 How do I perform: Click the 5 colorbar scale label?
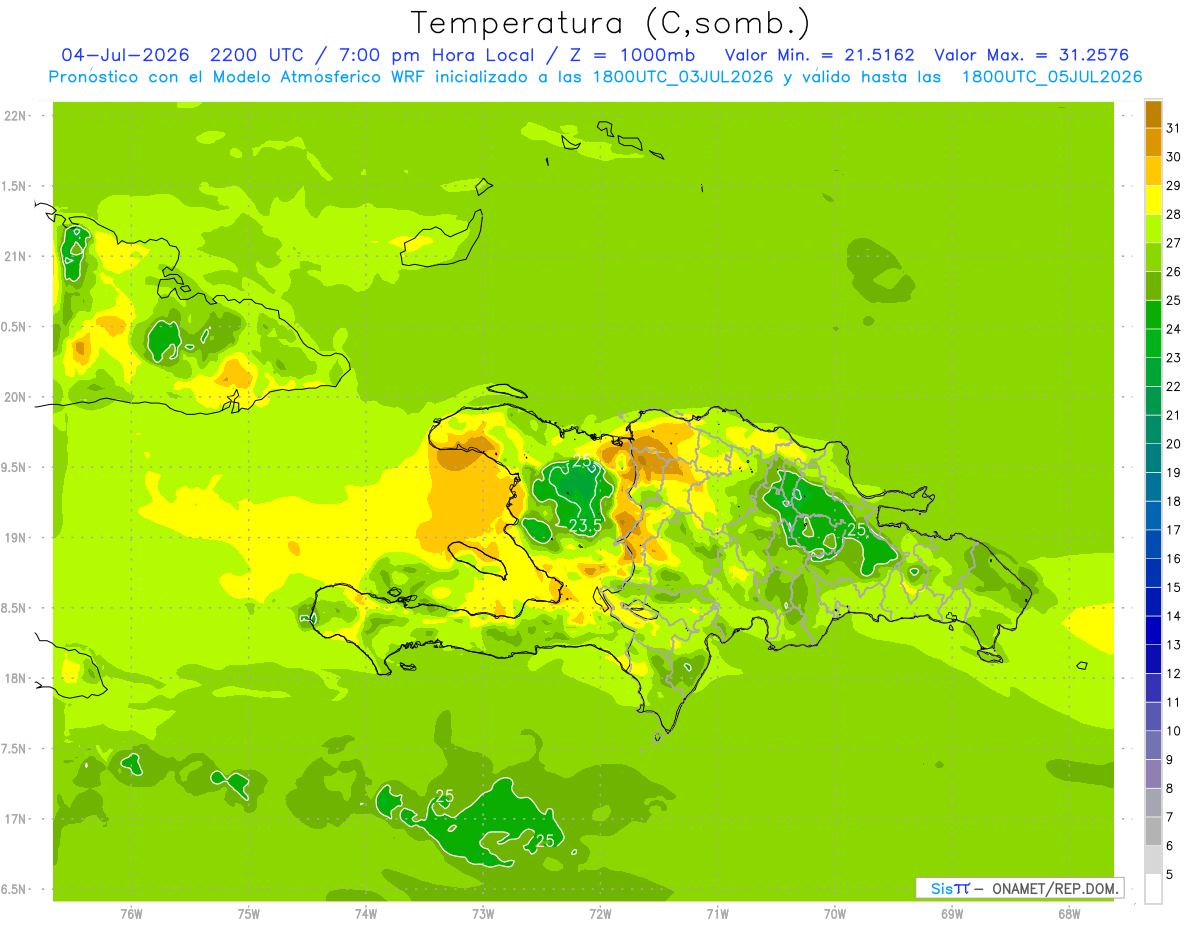[x=1170, y=876]
